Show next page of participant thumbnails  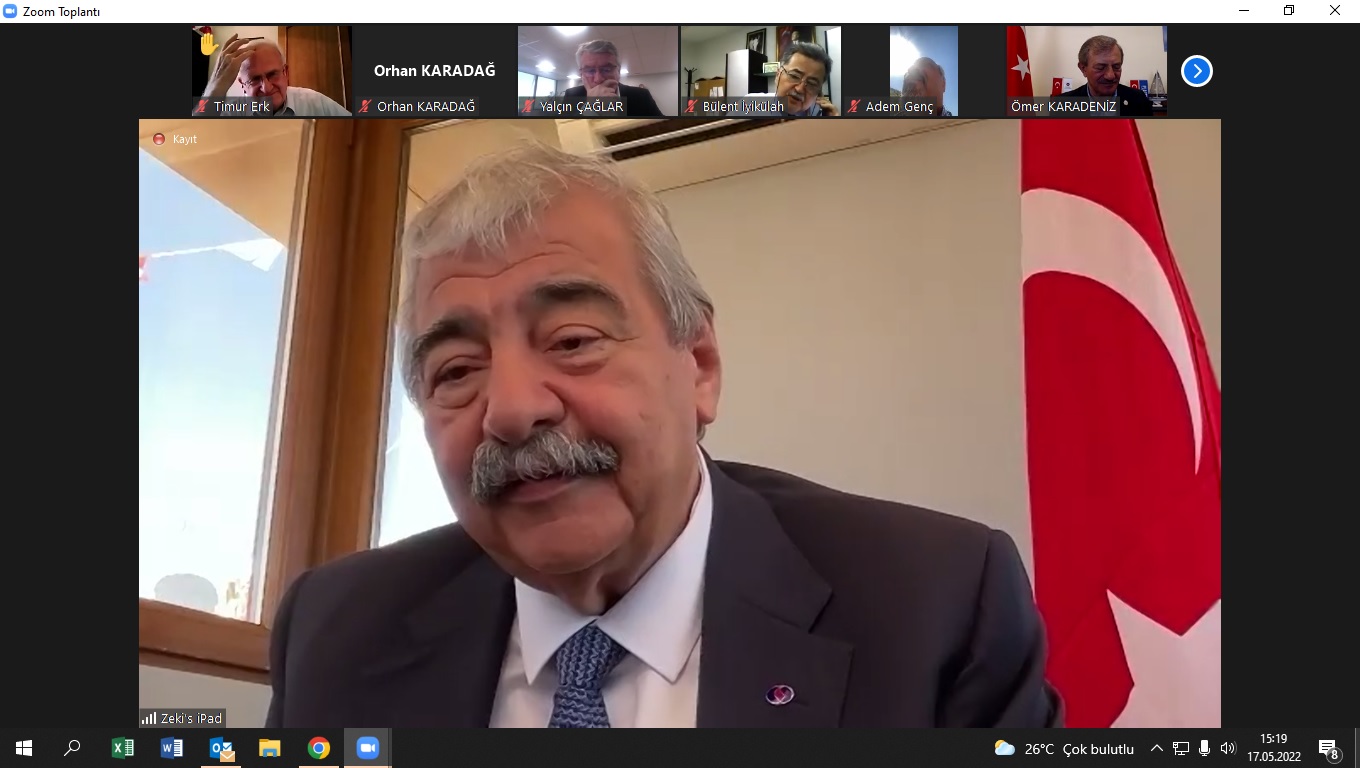tap(1196, 71)
